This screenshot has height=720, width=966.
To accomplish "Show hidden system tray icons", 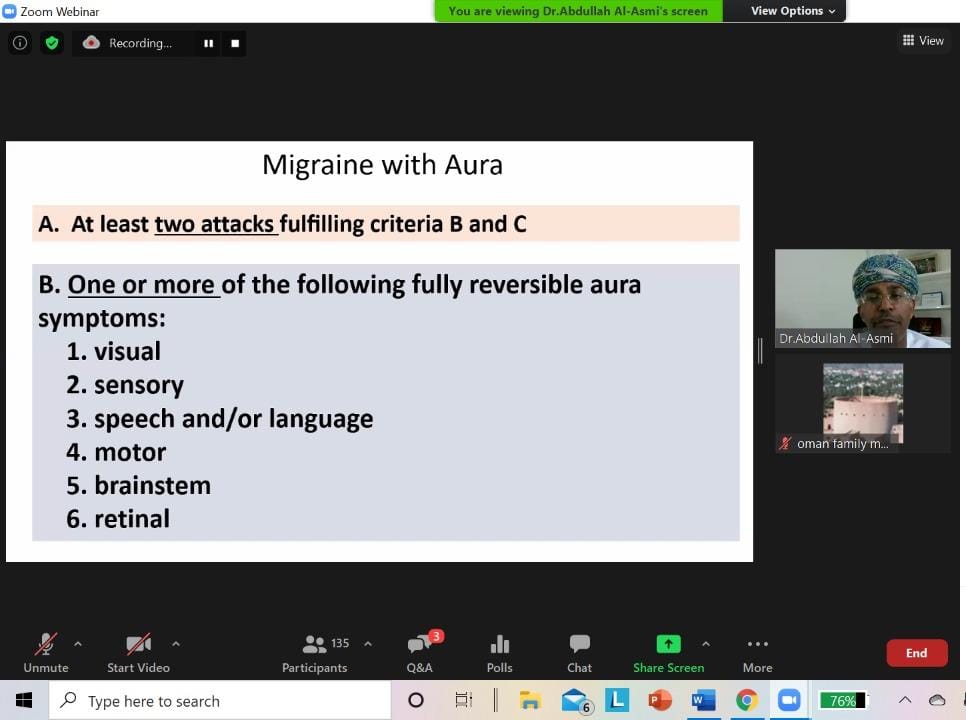I will click(905, 700).
